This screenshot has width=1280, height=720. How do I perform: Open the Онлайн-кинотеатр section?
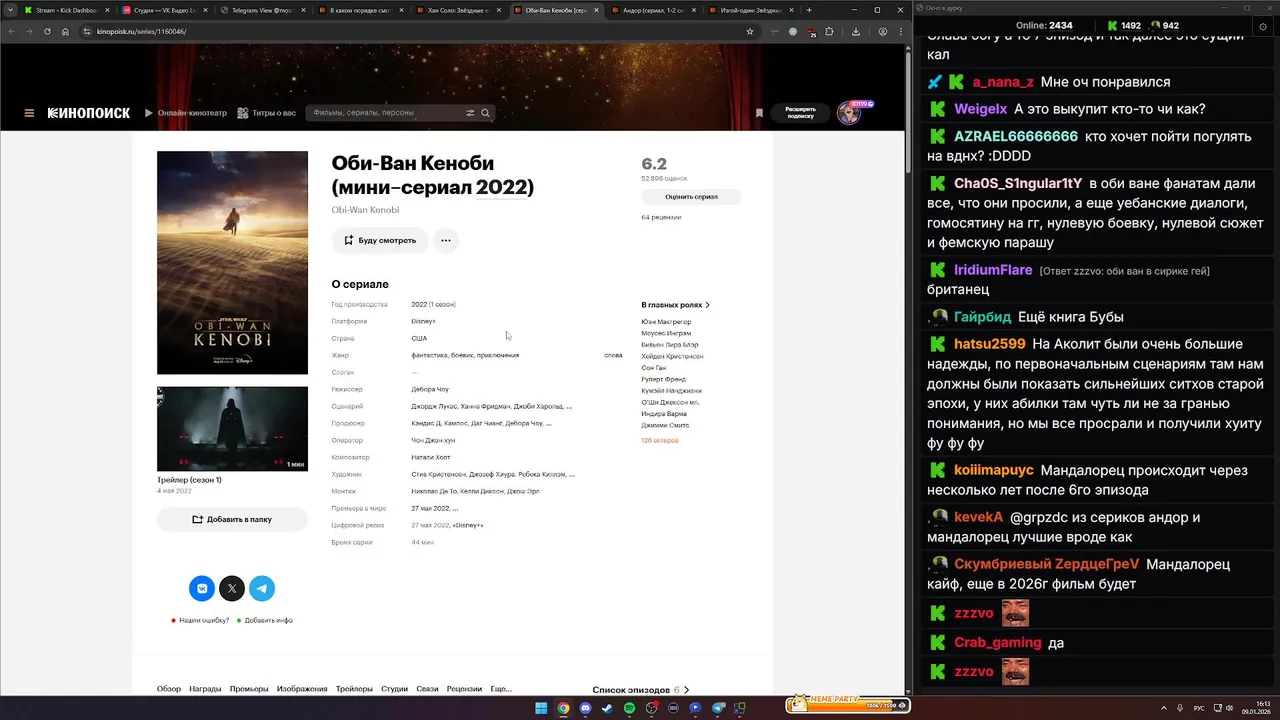click(186, 113)
